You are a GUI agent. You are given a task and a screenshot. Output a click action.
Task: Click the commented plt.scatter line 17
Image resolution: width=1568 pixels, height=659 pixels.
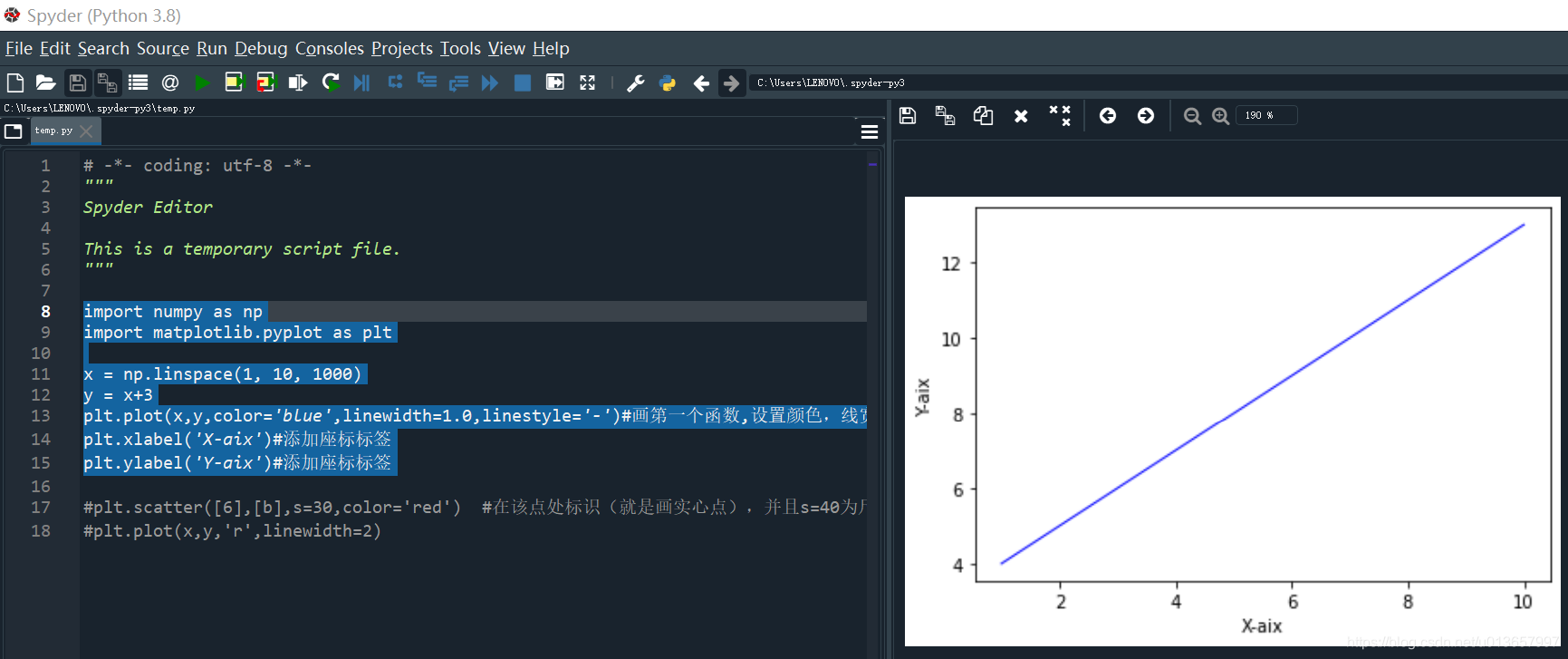tap(474, 507)
